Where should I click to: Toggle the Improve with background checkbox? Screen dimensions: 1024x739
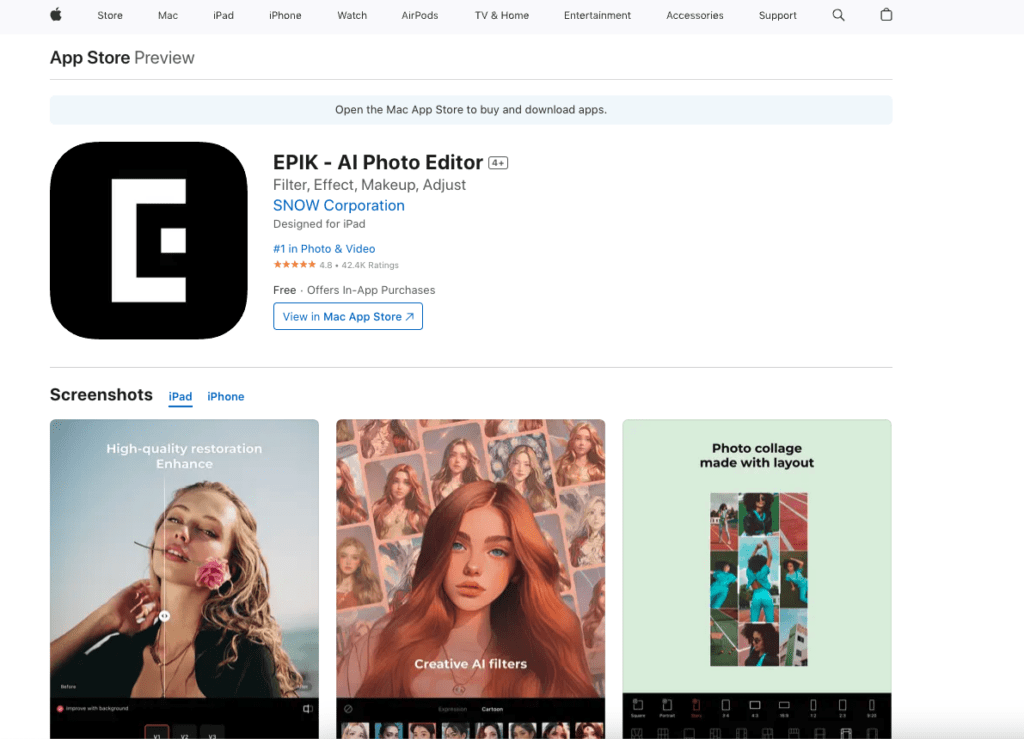tap(60, 708)
